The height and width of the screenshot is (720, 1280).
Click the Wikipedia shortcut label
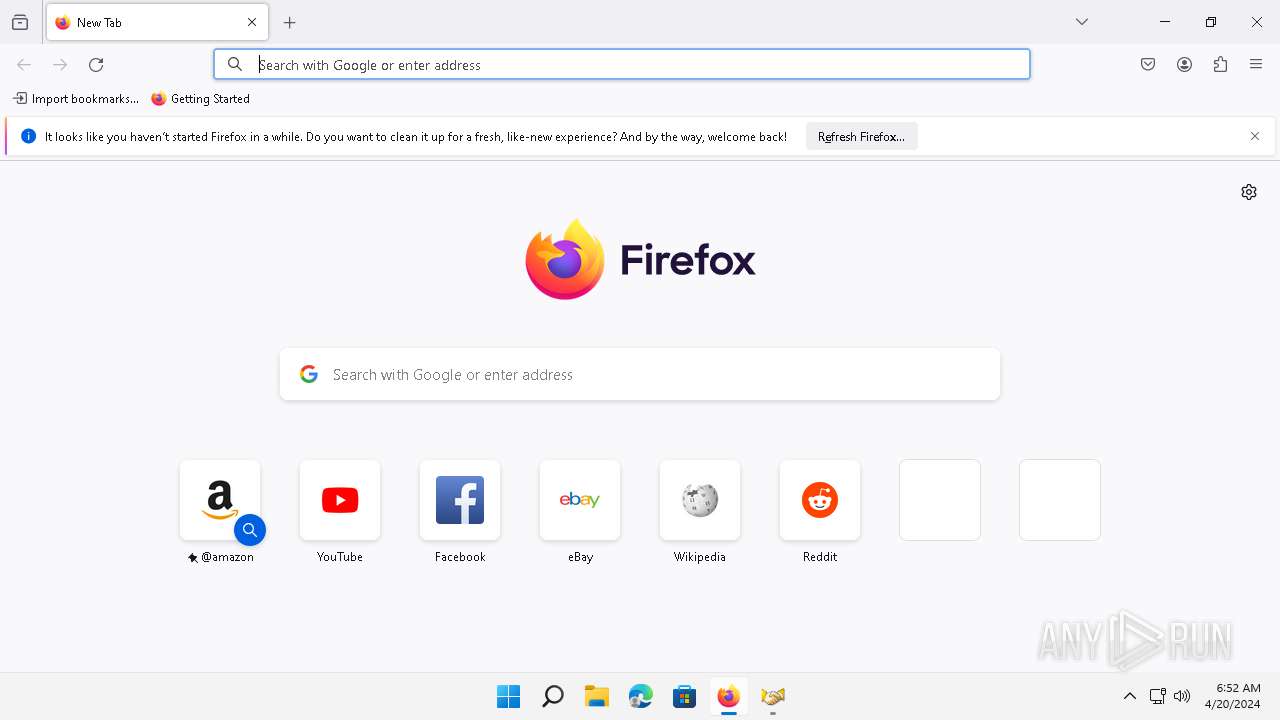point(700,557)
